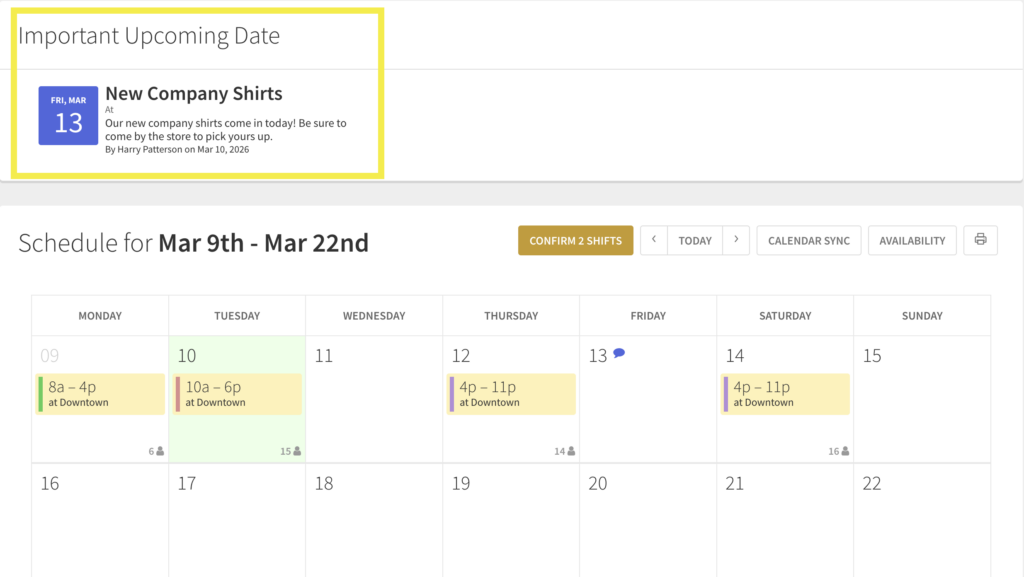Select Saturday 4p – 11p Downtown shift

point(786,394)
